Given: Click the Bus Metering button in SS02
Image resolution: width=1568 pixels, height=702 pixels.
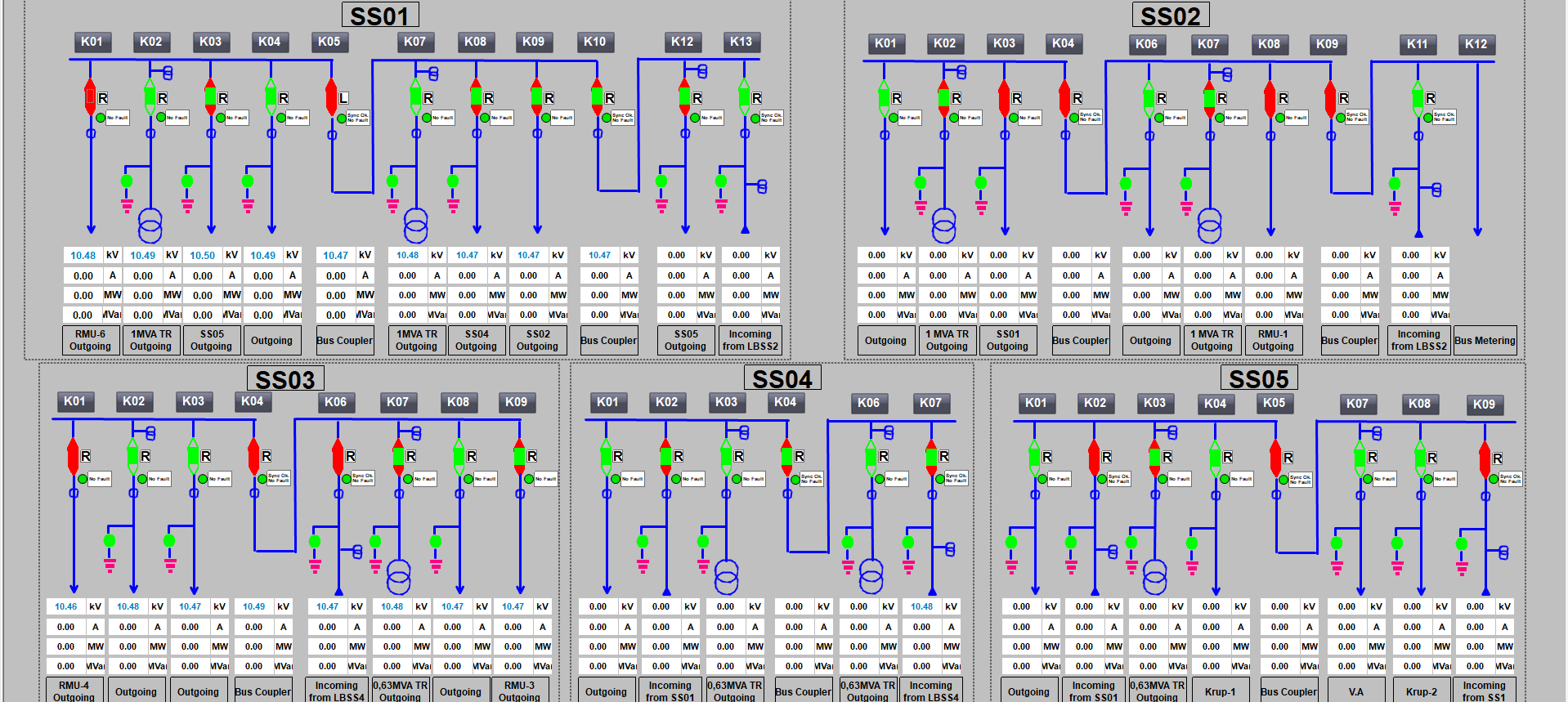Looking at the screenshot, I should tap(1485, 340).
